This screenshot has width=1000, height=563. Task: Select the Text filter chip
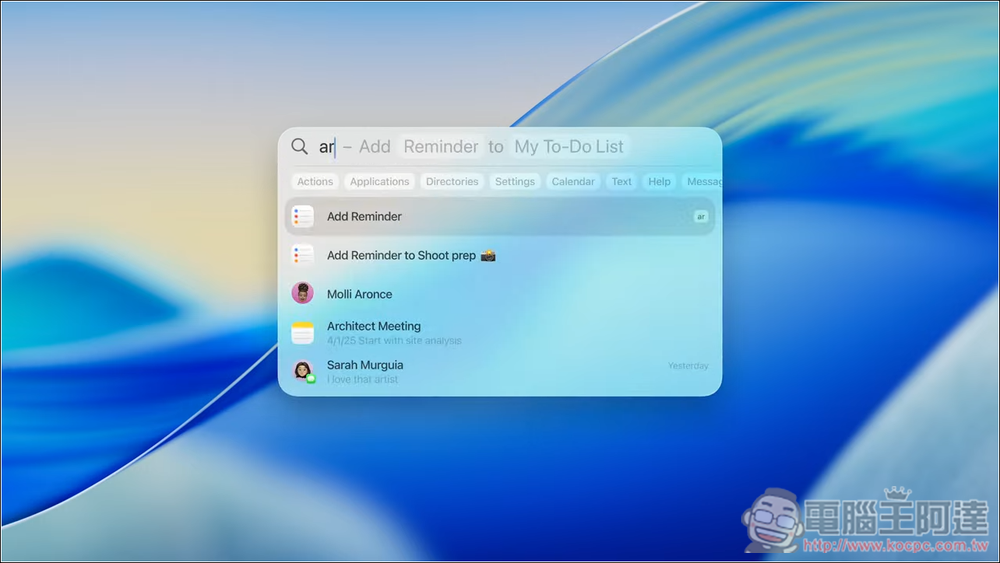click(621, 182)
